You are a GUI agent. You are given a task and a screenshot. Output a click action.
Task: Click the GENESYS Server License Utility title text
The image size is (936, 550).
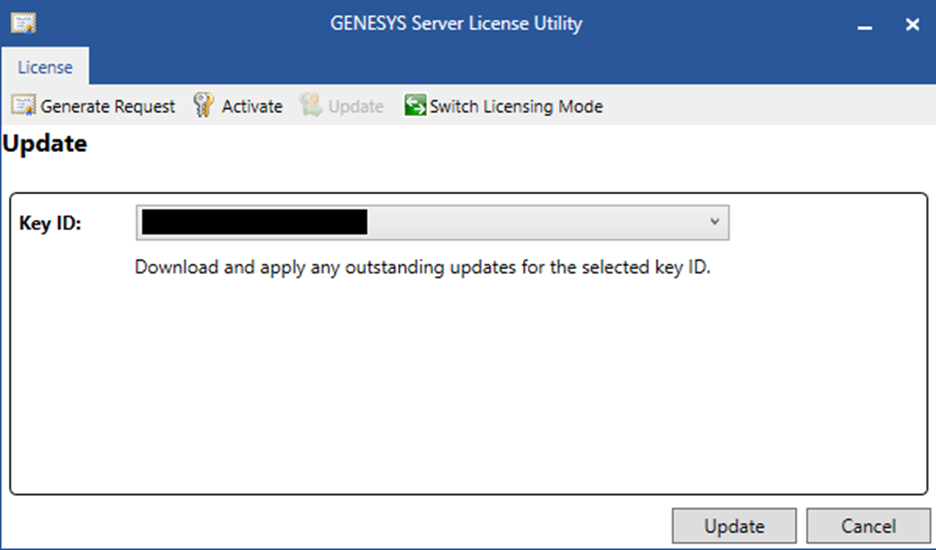point(456,23)
